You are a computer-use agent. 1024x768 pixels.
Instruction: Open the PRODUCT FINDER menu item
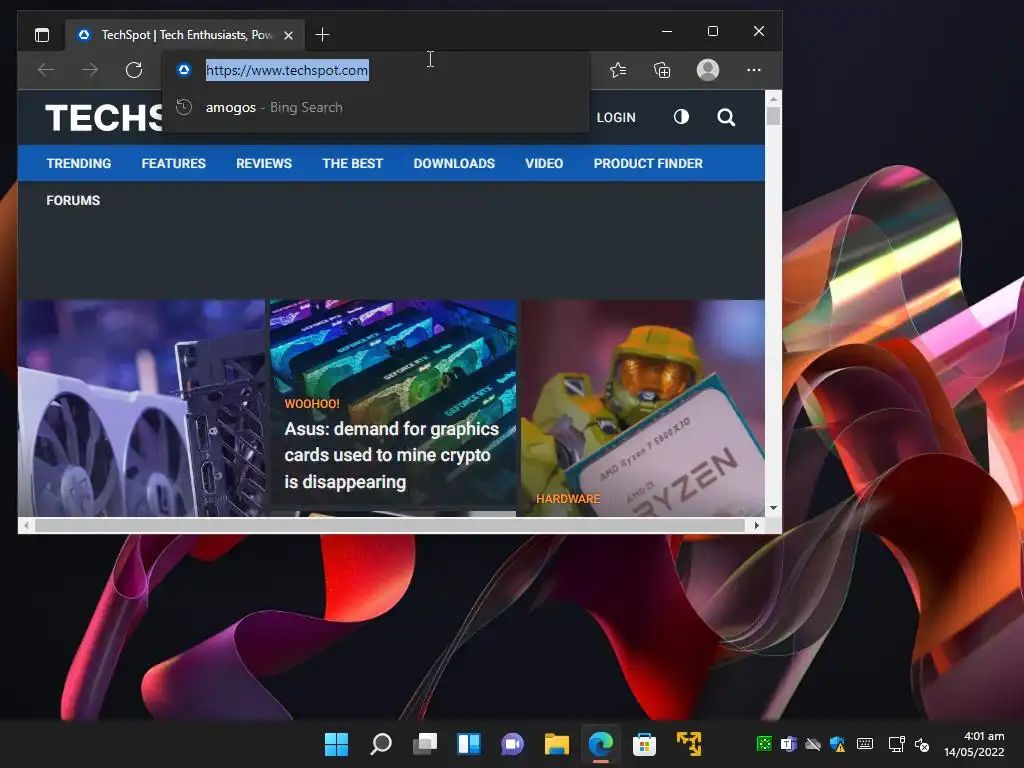point(648,163)
